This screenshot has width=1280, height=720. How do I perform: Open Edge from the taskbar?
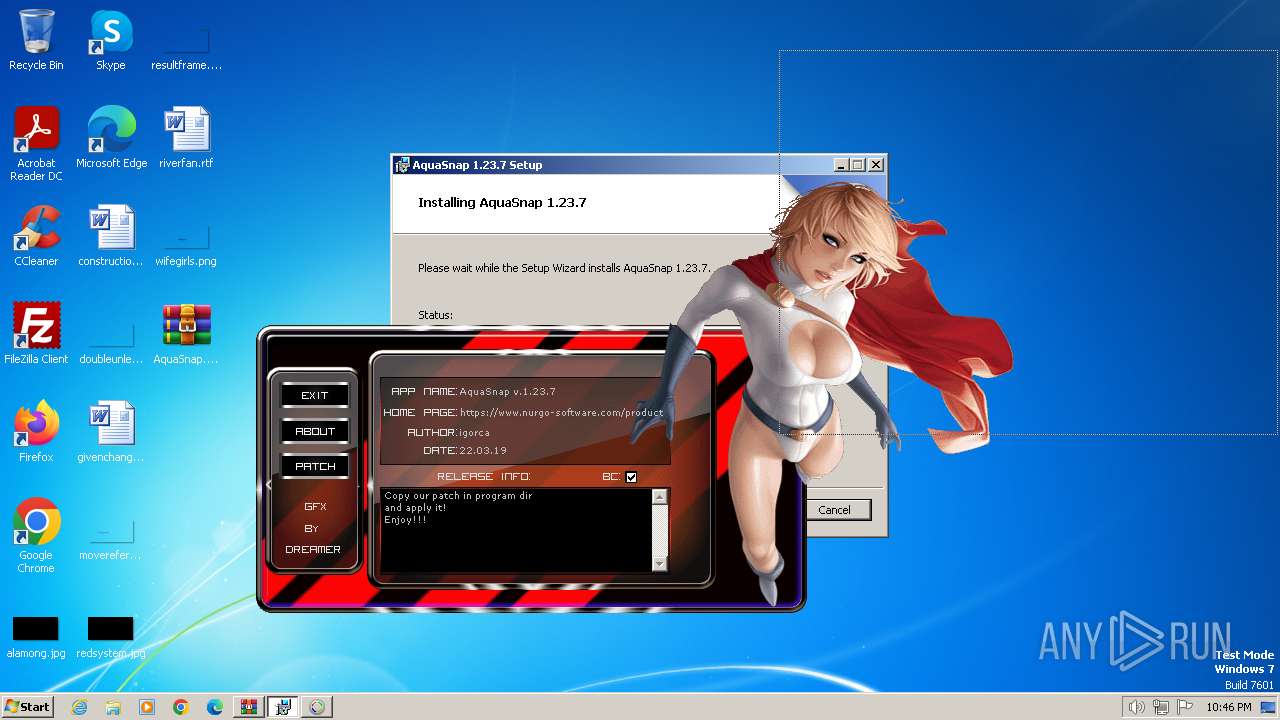(x=215, y=707)
